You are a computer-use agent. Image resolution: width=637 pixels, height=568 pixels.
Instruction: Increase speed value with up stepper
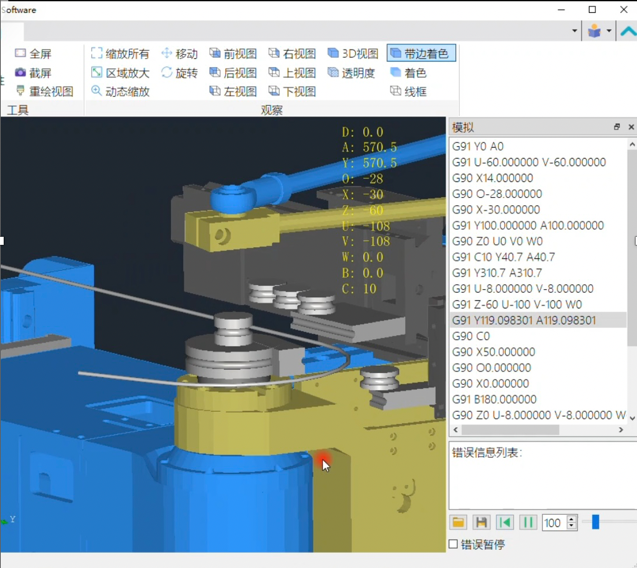coord(572,518)
